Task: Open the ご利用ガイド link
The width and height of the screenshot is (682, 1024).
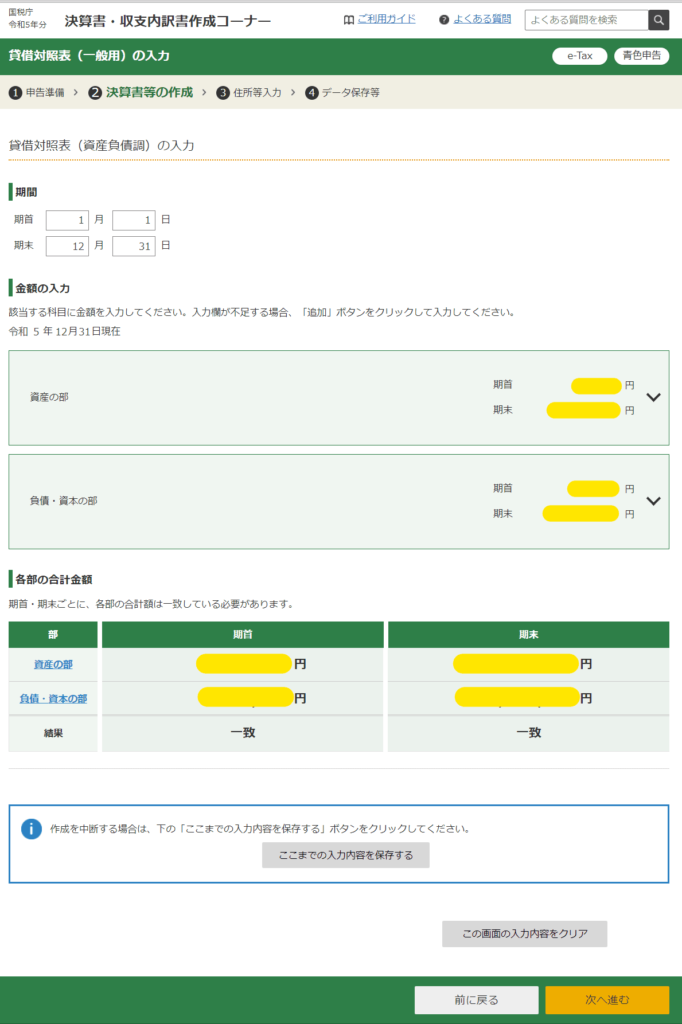Action: 386,19
